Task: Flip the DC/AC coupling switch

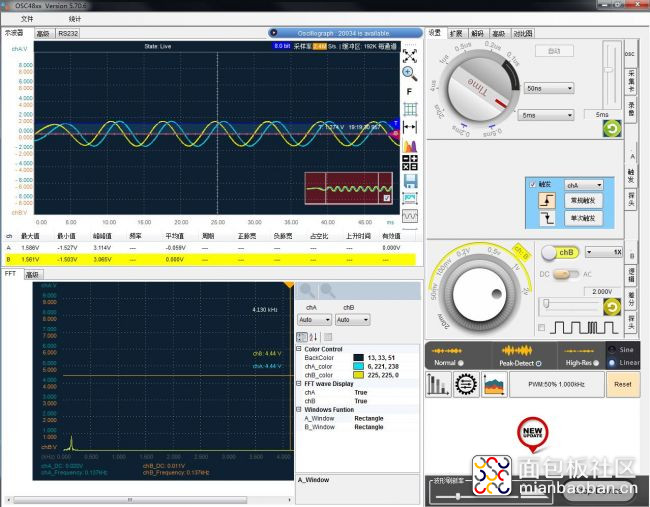Action: pyautogui.click(x=566, y=274)
